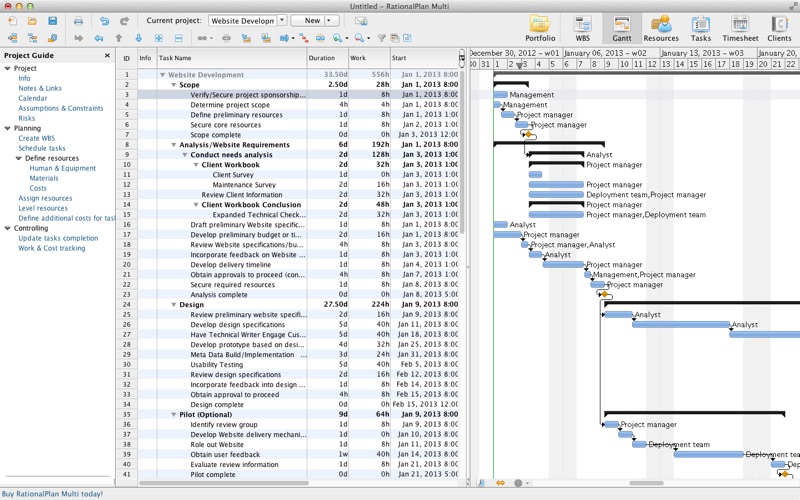Switch to the WBS view

click(x=582, y=27)
